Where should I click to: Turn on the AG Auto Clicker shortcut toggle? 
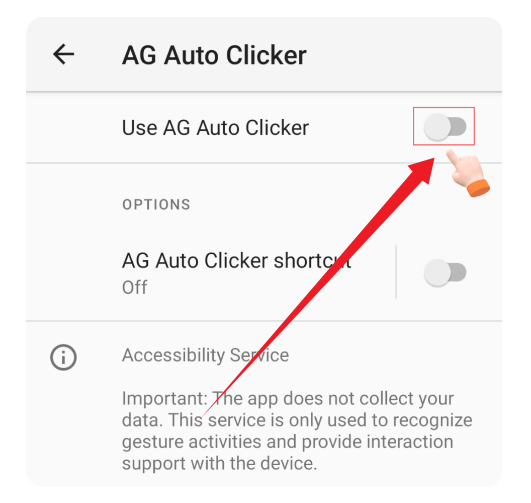click(445, 273)
